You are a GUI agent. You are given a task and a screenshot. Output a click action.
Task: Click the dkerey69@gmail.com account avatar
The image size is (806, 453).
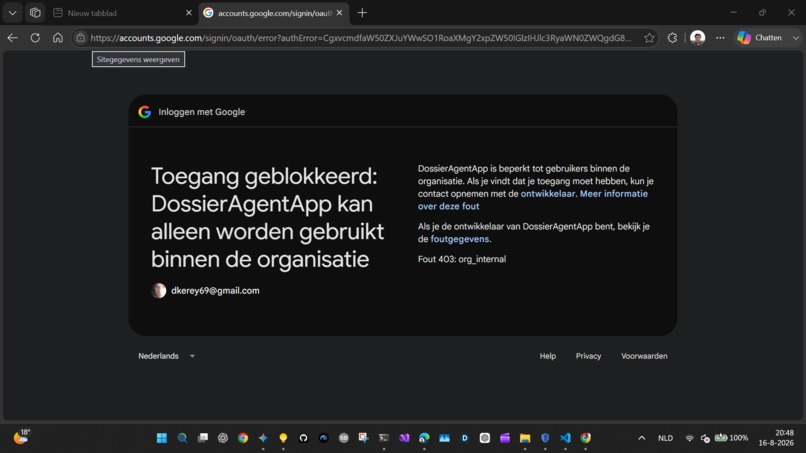(158, 291)
